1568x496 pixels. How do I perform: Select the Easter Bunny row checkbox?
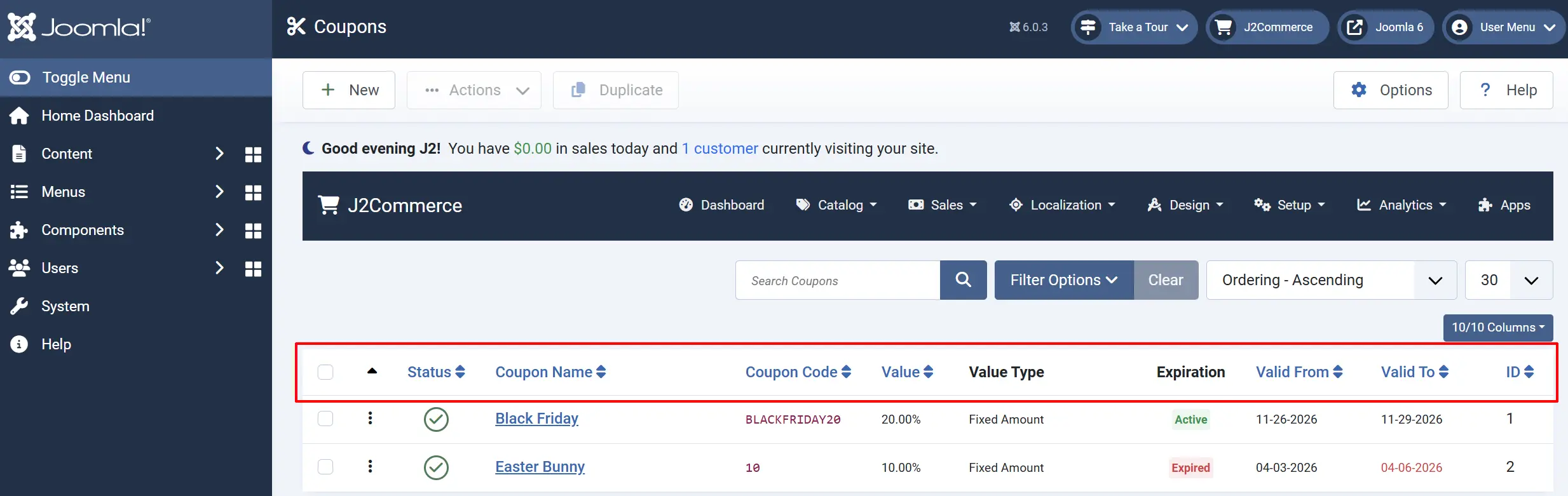coord(325,467)
